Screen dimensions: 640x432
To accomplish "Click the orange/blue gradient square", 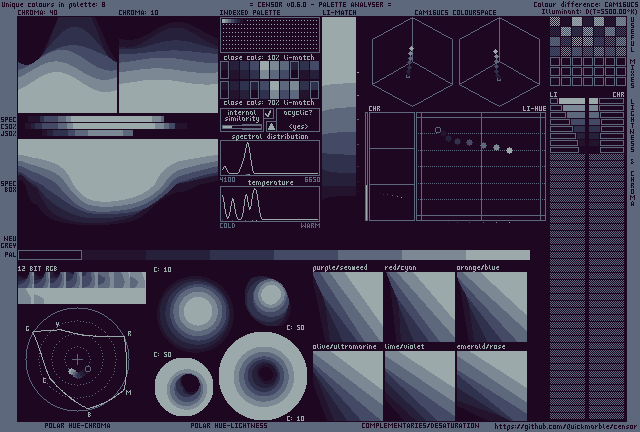I will point(492,307).
